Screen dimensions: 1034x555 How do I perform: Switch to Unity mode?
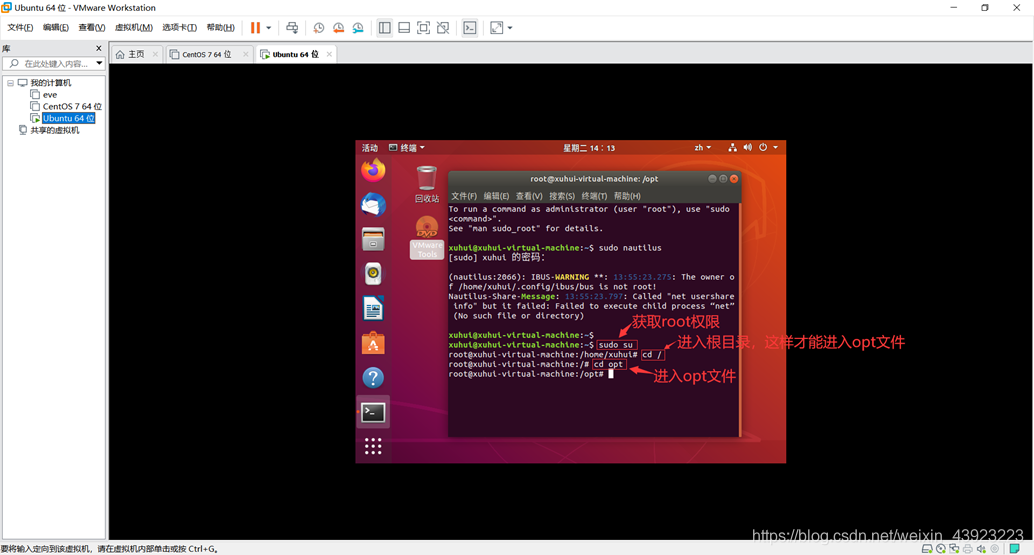pyautogui.click(x=443, y=28)
